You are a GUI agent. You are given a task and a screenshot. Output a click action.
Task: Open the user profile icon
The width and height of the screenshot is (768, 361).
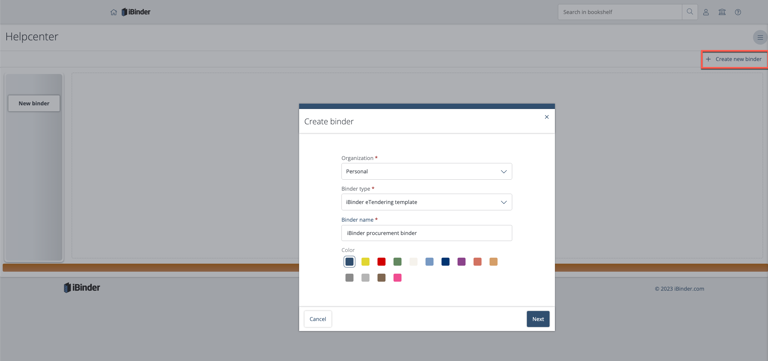[706, 12]
